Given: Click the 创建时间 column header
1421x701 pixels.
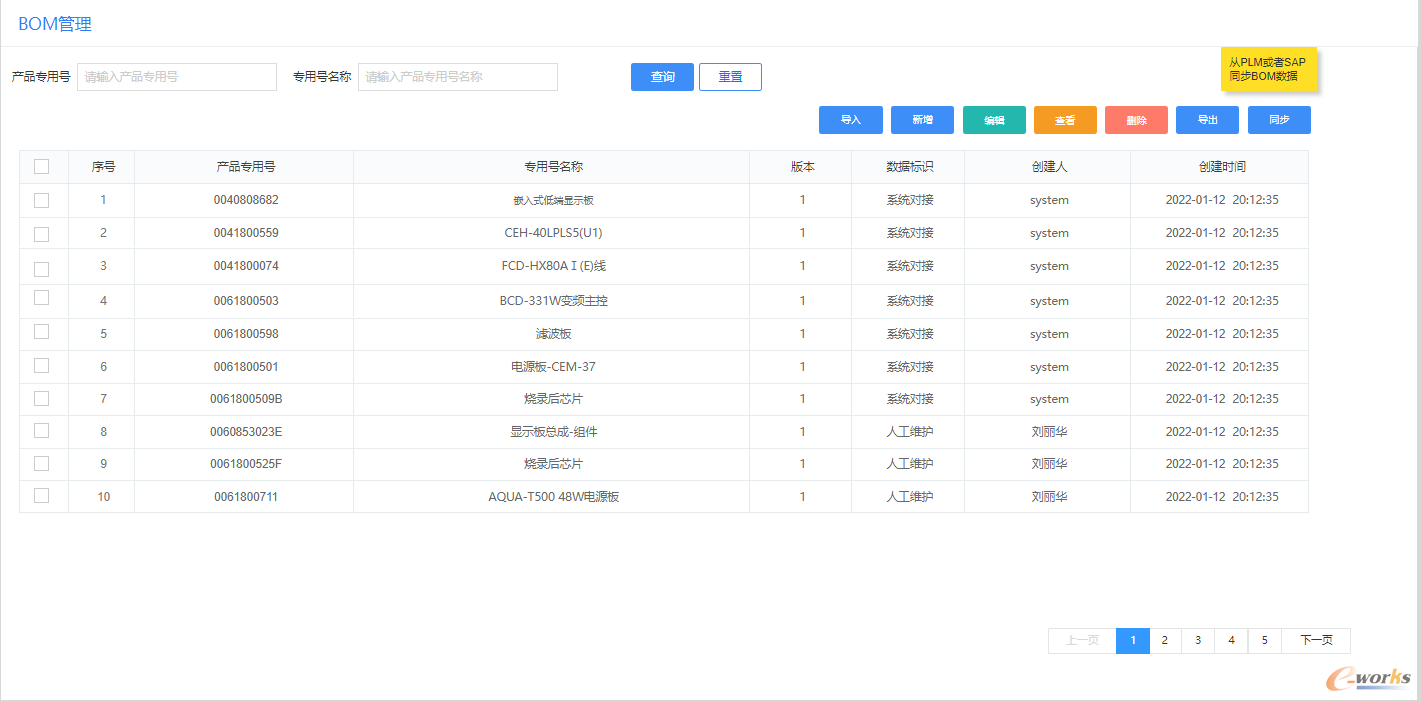Looking at the screenshot, I should pyautogui.click(x=1222, y=167).
